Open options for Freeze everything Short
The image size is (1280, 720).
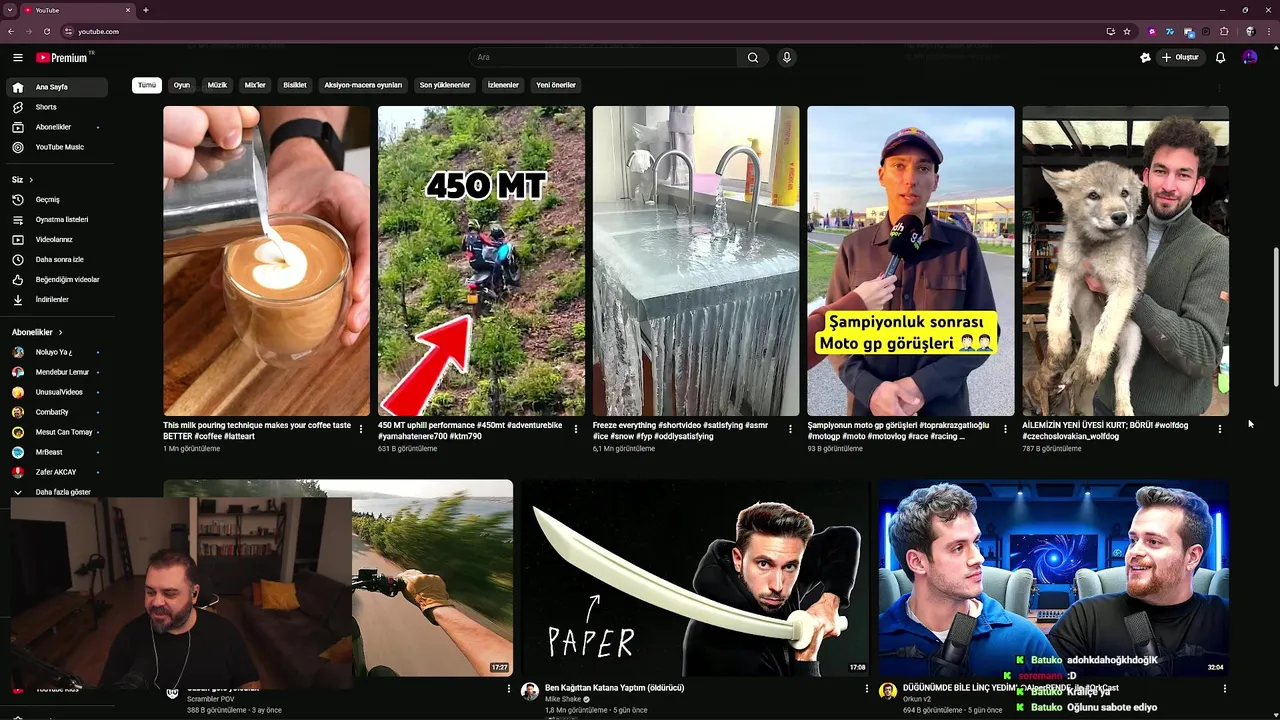coord(790,429)
